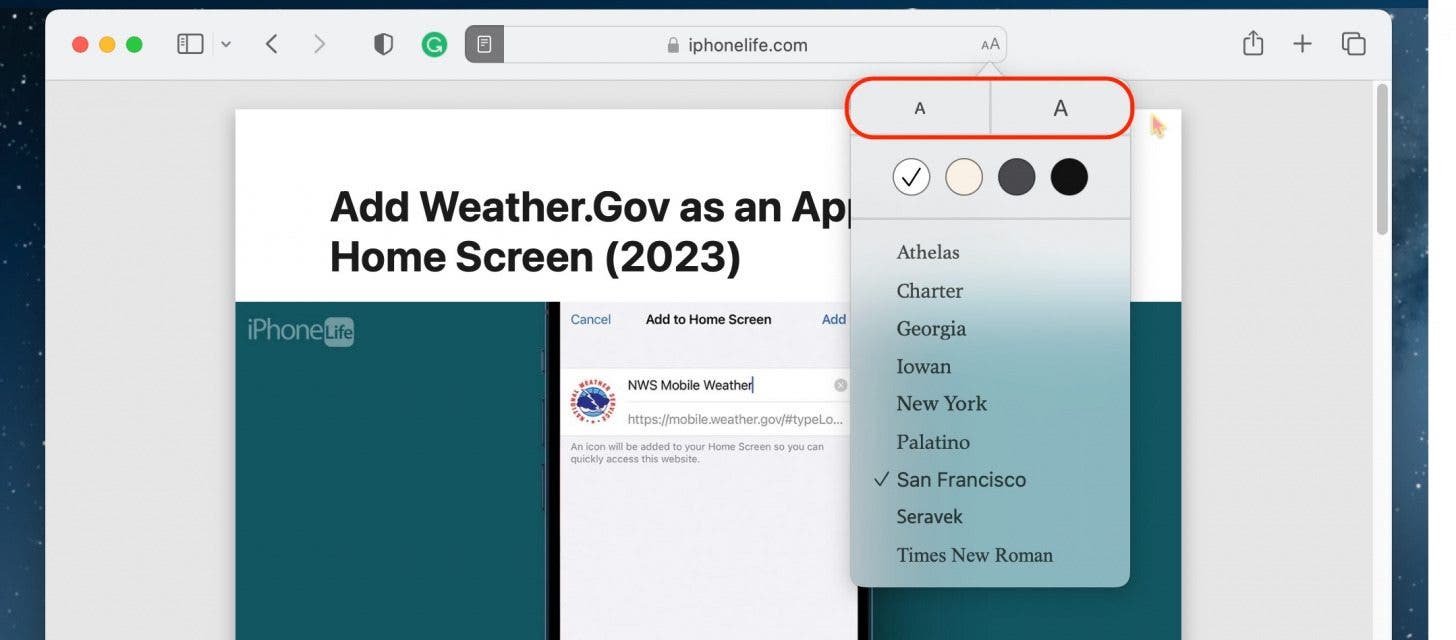The width and height of the screenshot is (1456, 640).
Task: Select Georgia from the font list
Action: pyautogui.click(x=931, y=329)
